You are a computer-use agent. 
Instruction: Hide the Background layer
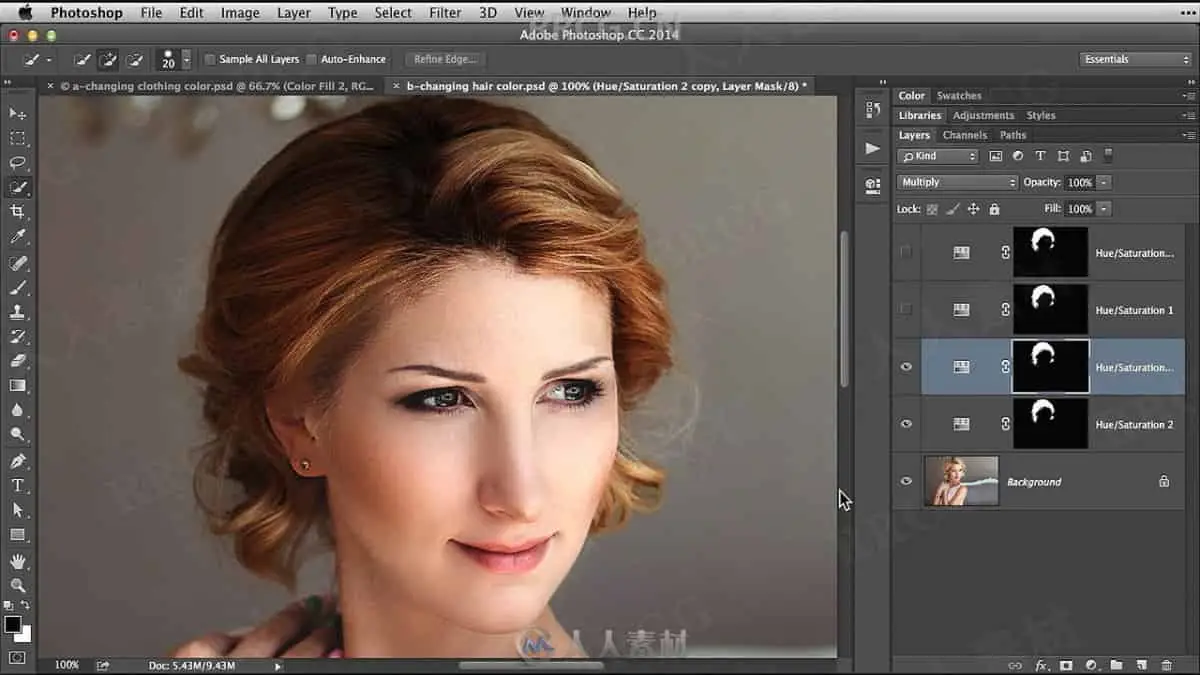(x=906, y=481)
